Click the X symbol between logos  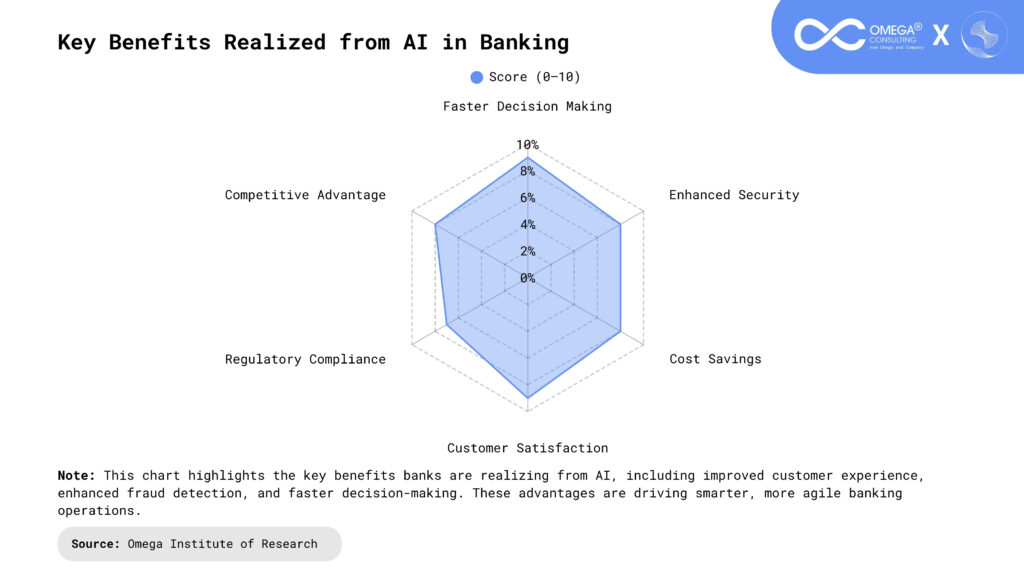point(940,36)
